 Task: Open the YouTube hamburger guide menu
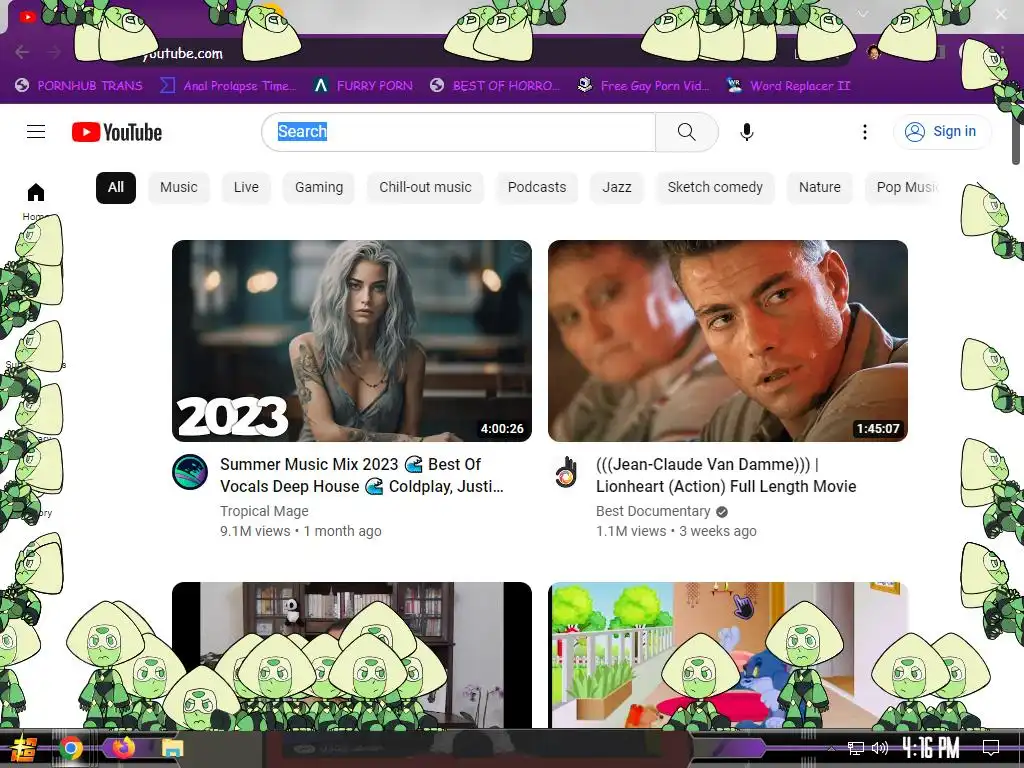pyautogui.click(x=36, y=132)
